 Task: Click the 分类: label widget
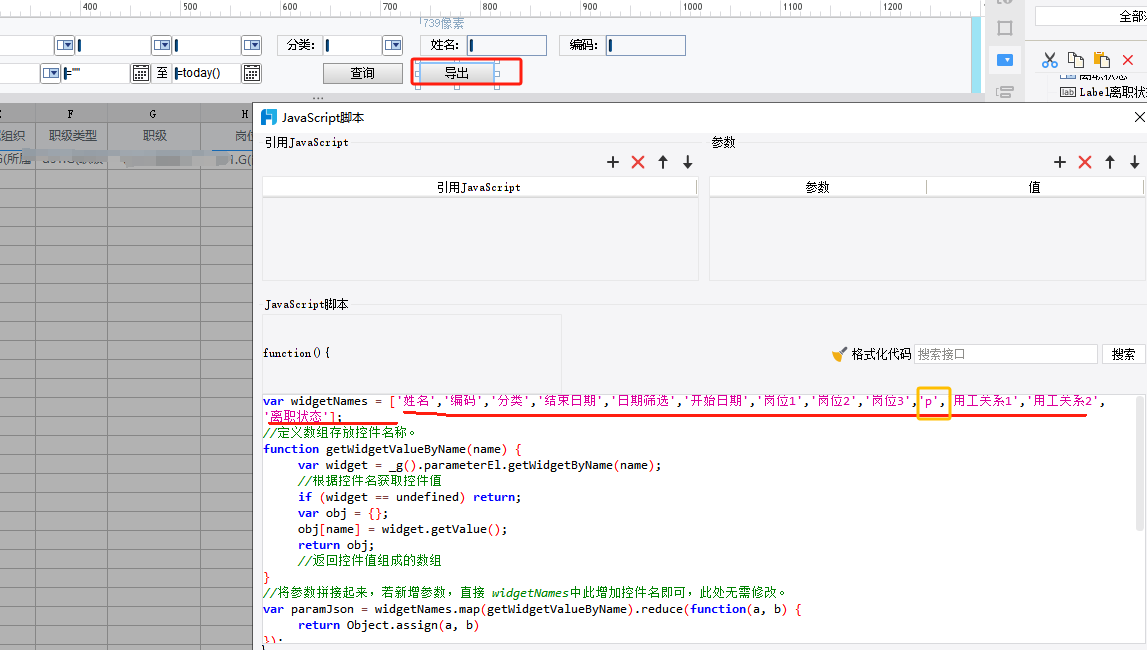click(x=301, y=45)
